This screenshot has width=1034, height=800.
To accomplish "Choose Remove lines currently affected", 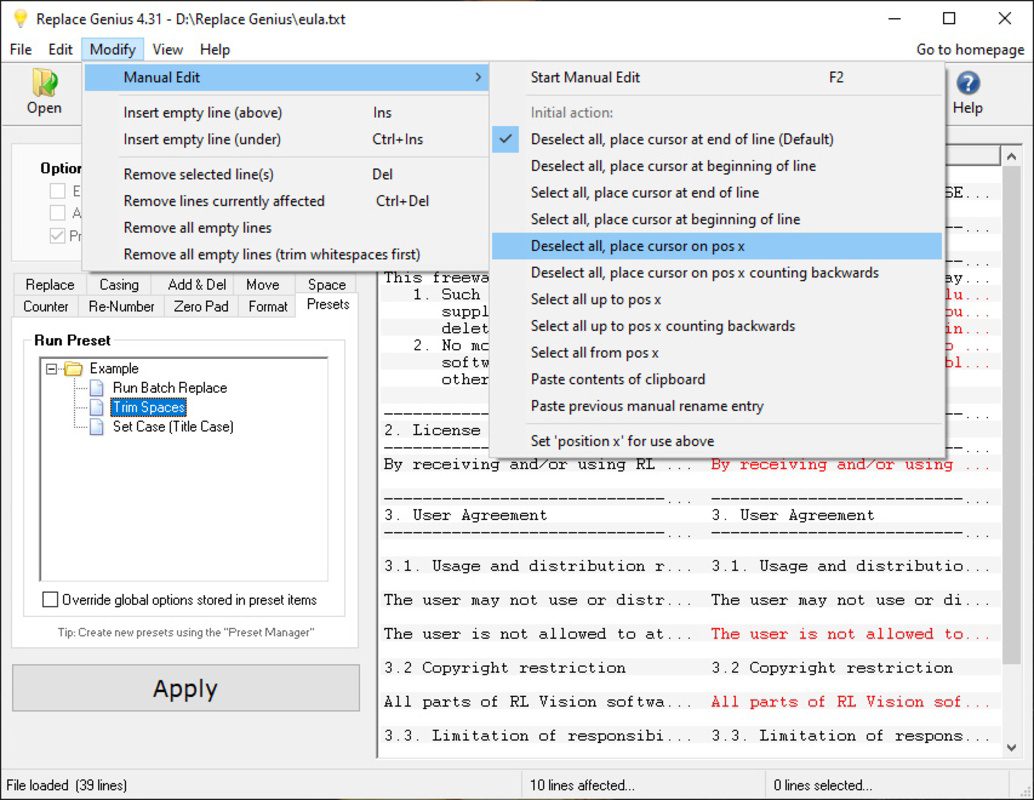I will (x=286, y=201).
